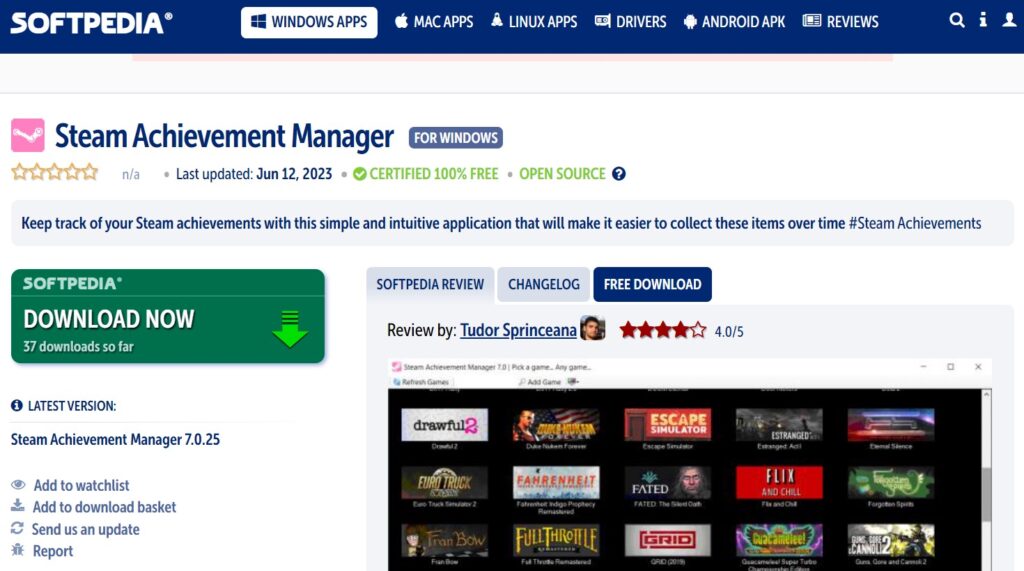Click the For Windows badge
Screen dimensions: 1024x571
click(x=456, y=138)
